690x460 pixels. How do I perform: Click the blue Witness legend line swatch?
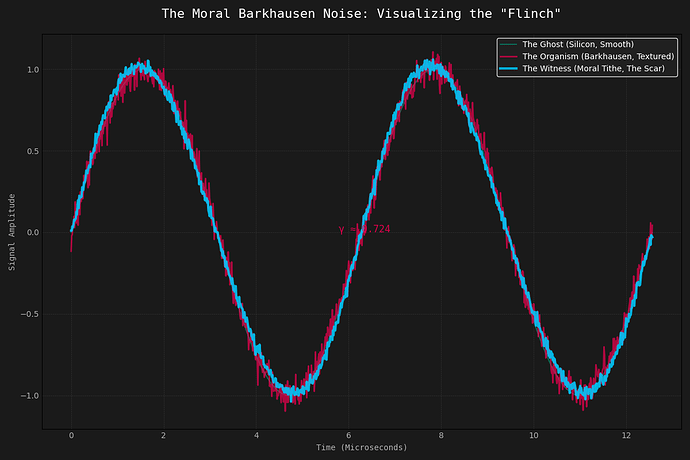[509, 68]
